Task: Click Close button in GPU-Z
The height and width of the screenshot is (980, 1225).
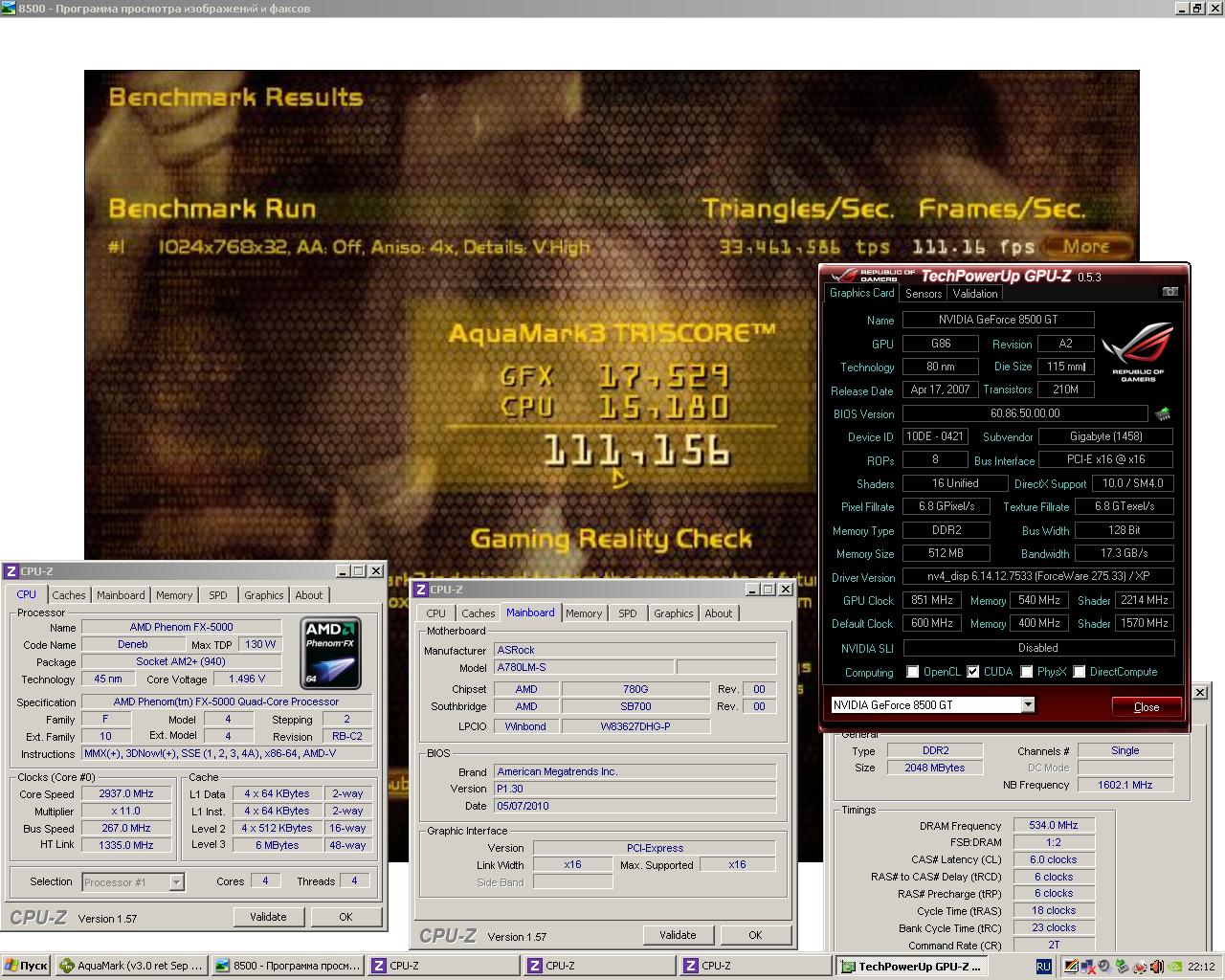Action: pos(1147,706)
